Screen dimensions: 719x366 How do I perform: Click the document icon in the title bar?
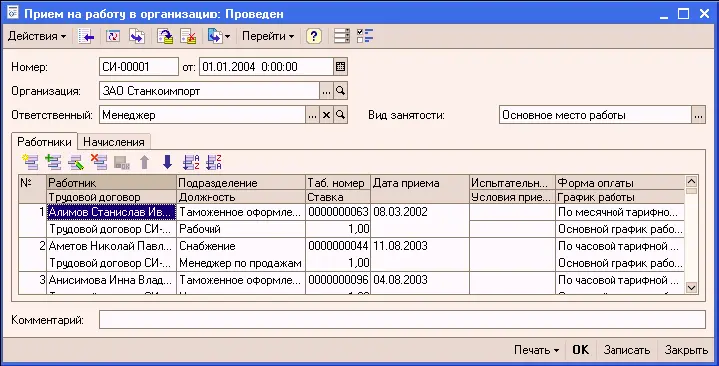pyautogui.click(x=12, y=13)
